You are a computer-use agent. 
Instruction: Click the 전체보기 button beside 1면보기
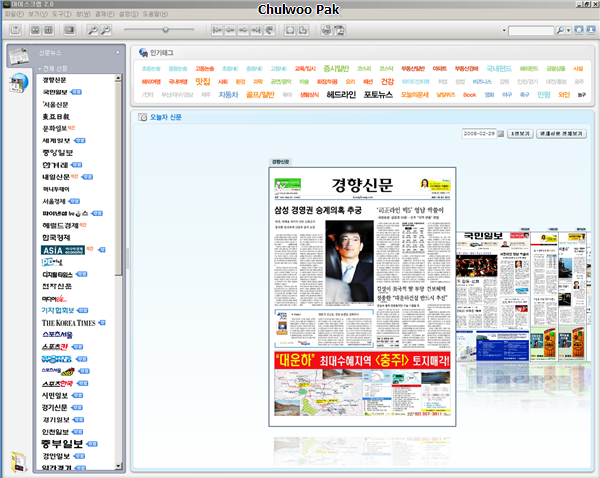point(561,134)
